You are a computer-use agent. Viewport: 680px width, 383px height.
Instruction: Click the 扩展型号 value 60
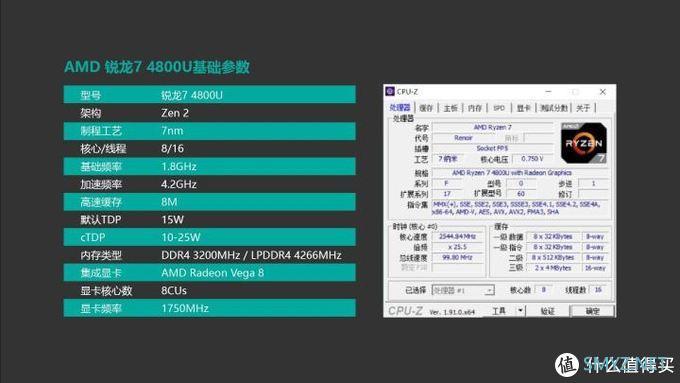coord(521,194)
